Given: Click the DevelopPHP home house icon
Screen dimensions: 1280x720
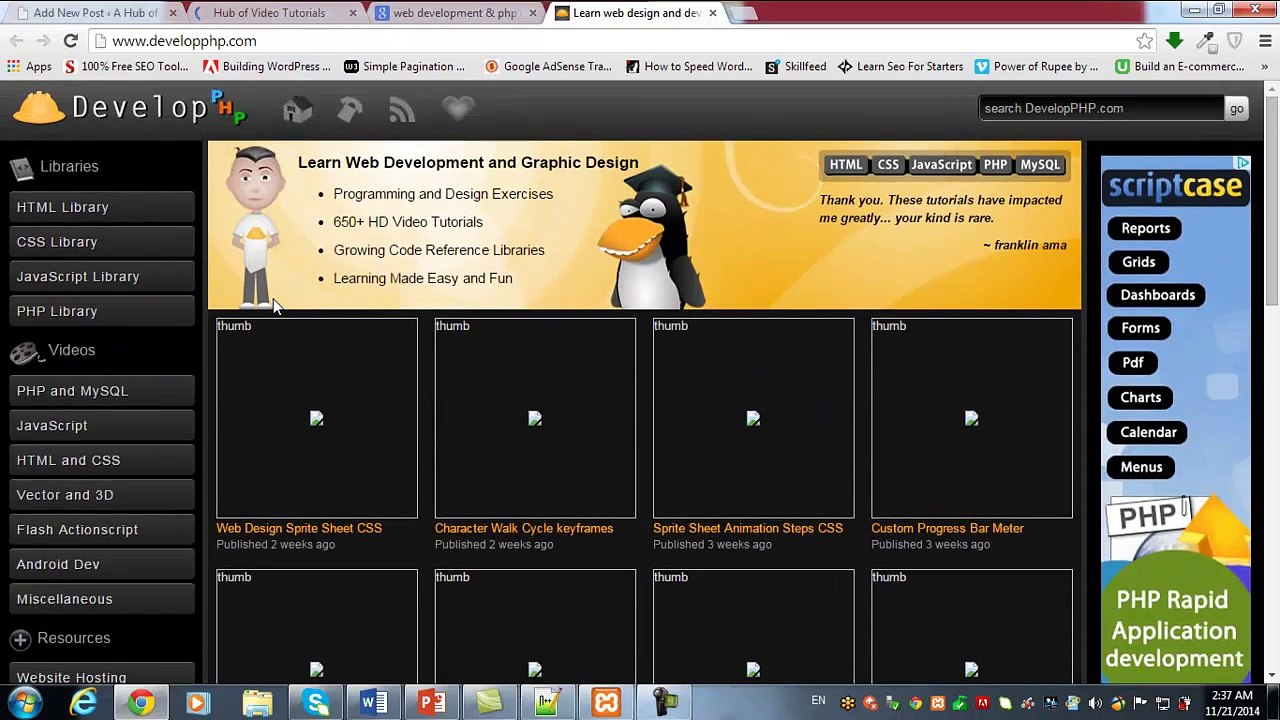Looking at the screenshot, I should click(x=297, y=109).
